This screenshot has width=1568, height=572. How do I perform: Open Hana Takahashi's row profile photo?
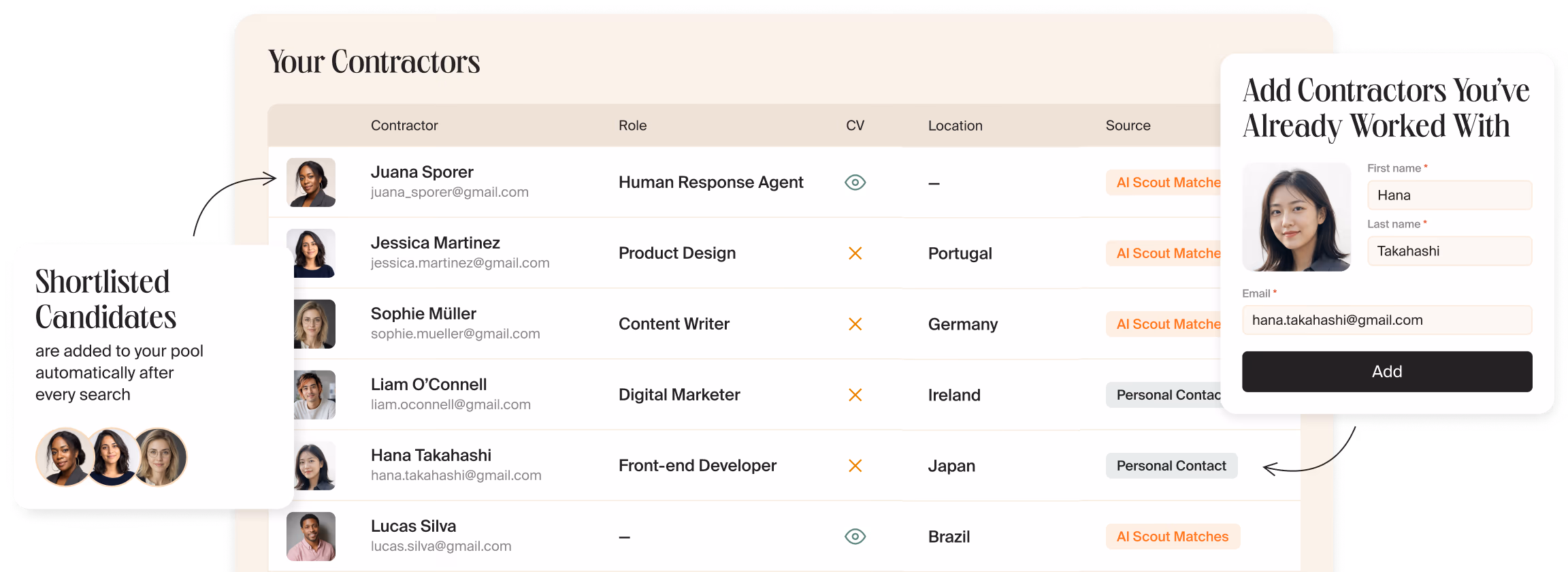click(314, 466)
